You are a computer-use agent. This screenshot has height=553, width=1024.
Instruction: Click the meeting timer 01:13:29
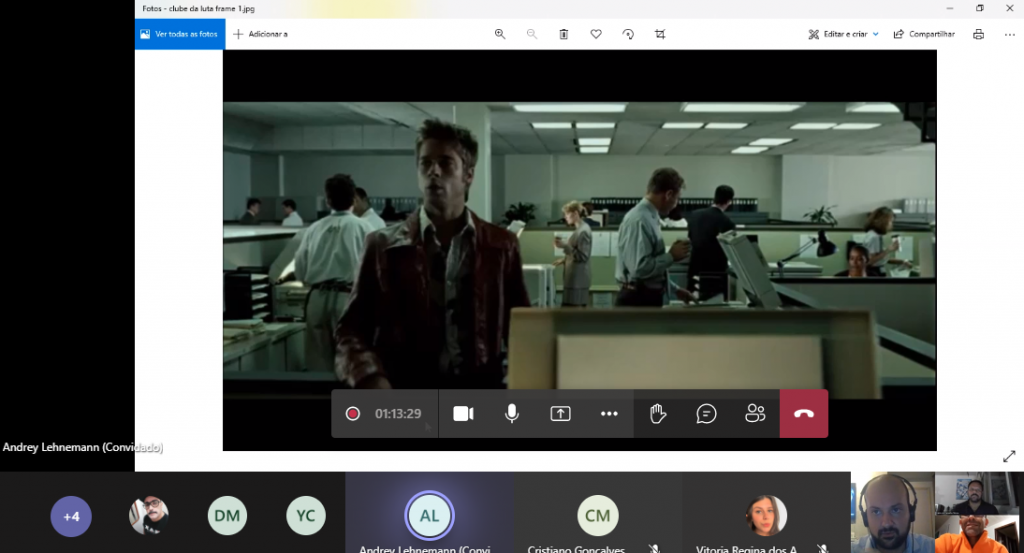tap(398, 413)
